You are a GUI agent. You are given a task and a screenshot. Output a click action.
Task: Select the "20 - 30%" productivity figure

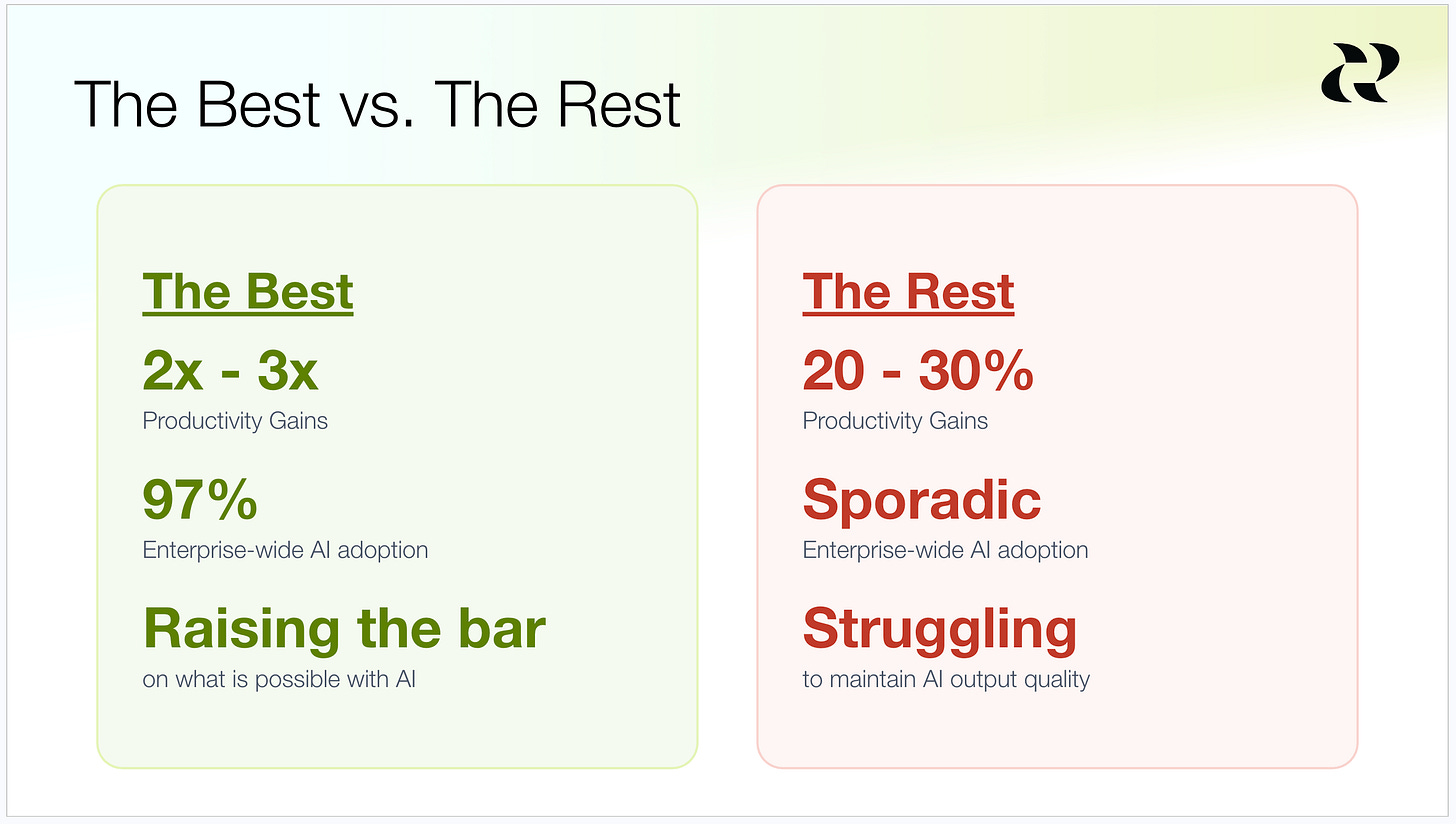click(x=918, y=371)
